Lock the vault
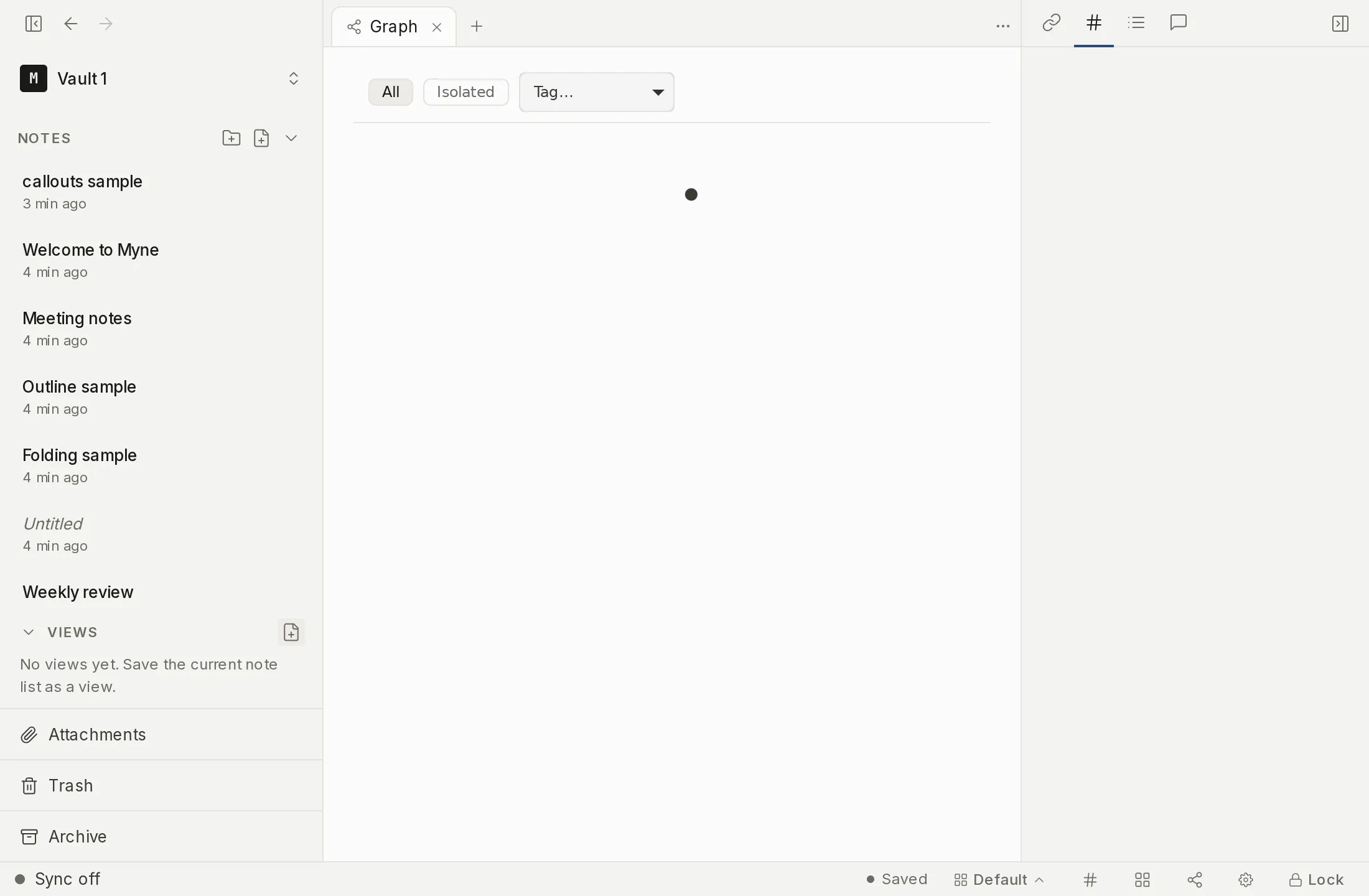The width and height of the screenshot is (1369, 896). click(x=1316, y=880)
